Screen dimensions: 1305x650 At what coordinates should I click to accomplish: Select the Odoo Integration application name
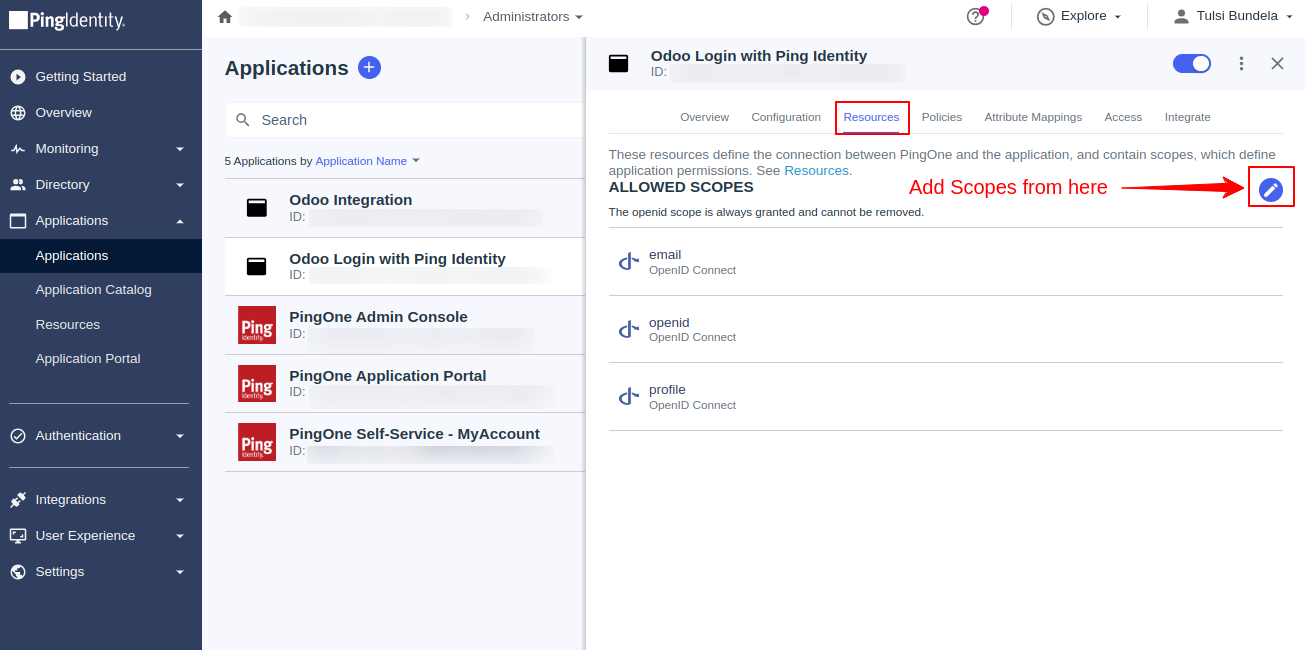coord(350,200)
